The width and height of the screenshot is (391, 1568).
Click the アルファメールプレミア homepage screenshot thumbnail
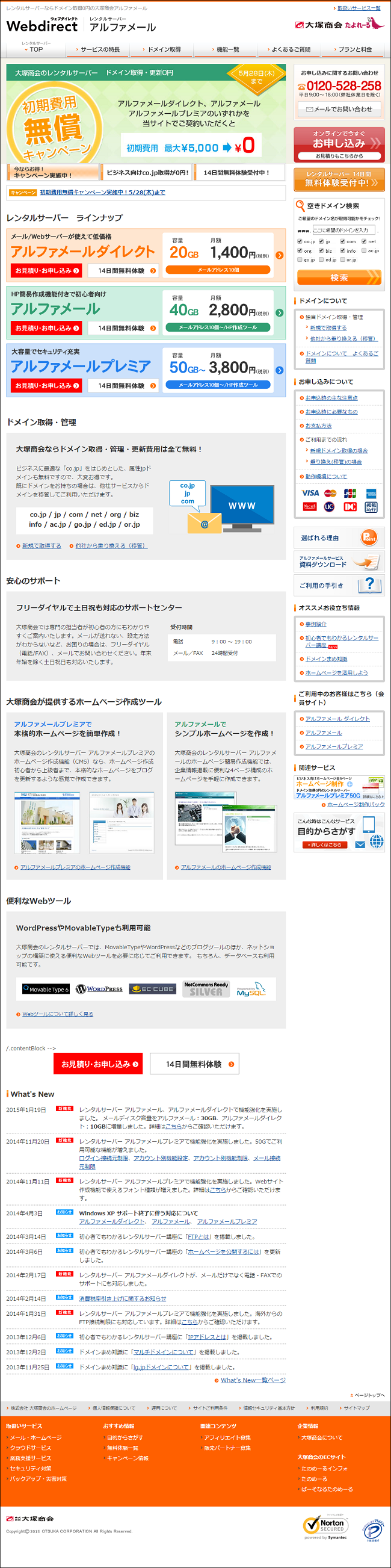(47, 823)
